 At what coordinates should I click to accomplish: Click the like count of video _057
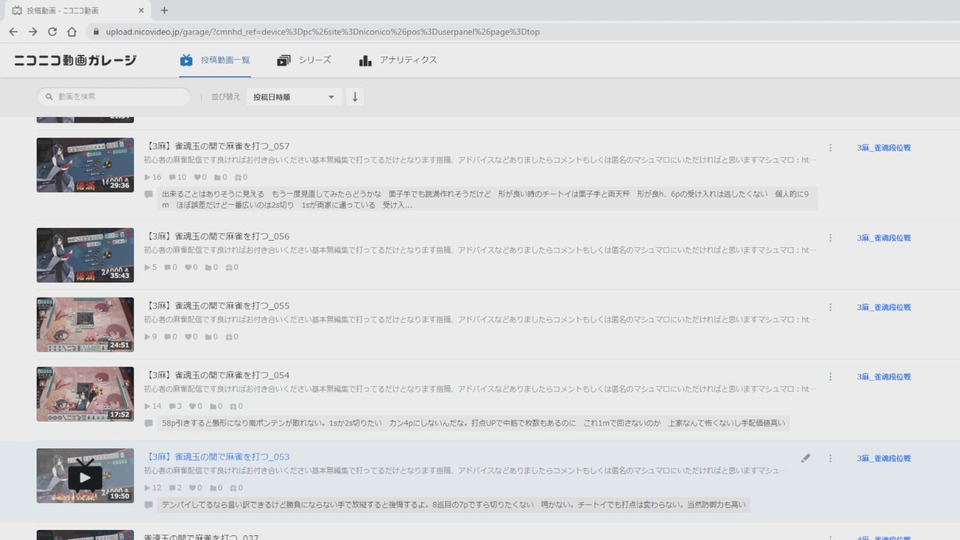[x=200, y=177]
